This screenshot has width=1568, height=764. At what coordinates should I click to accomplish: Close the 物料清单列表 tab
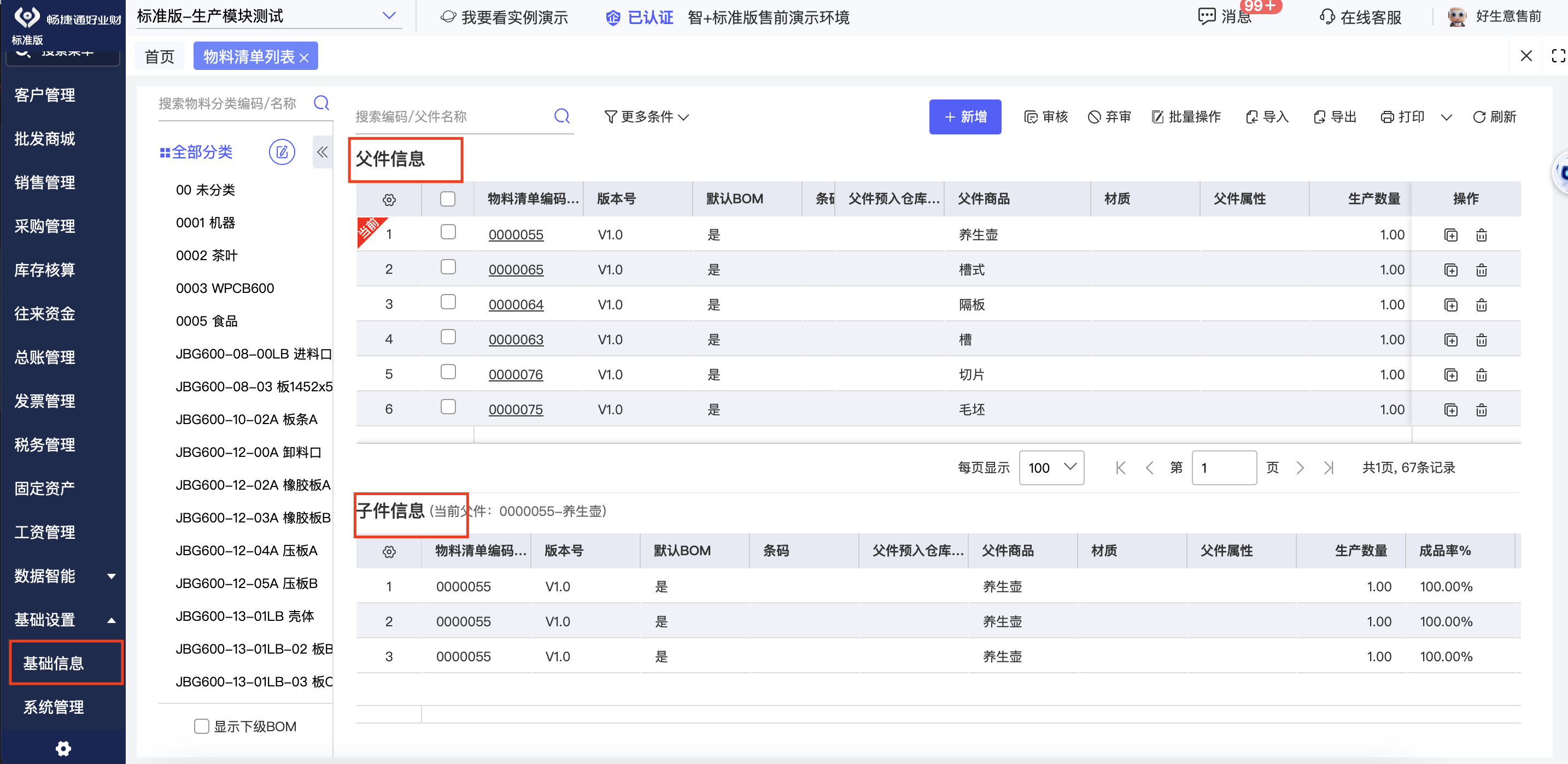coord(304,57)
